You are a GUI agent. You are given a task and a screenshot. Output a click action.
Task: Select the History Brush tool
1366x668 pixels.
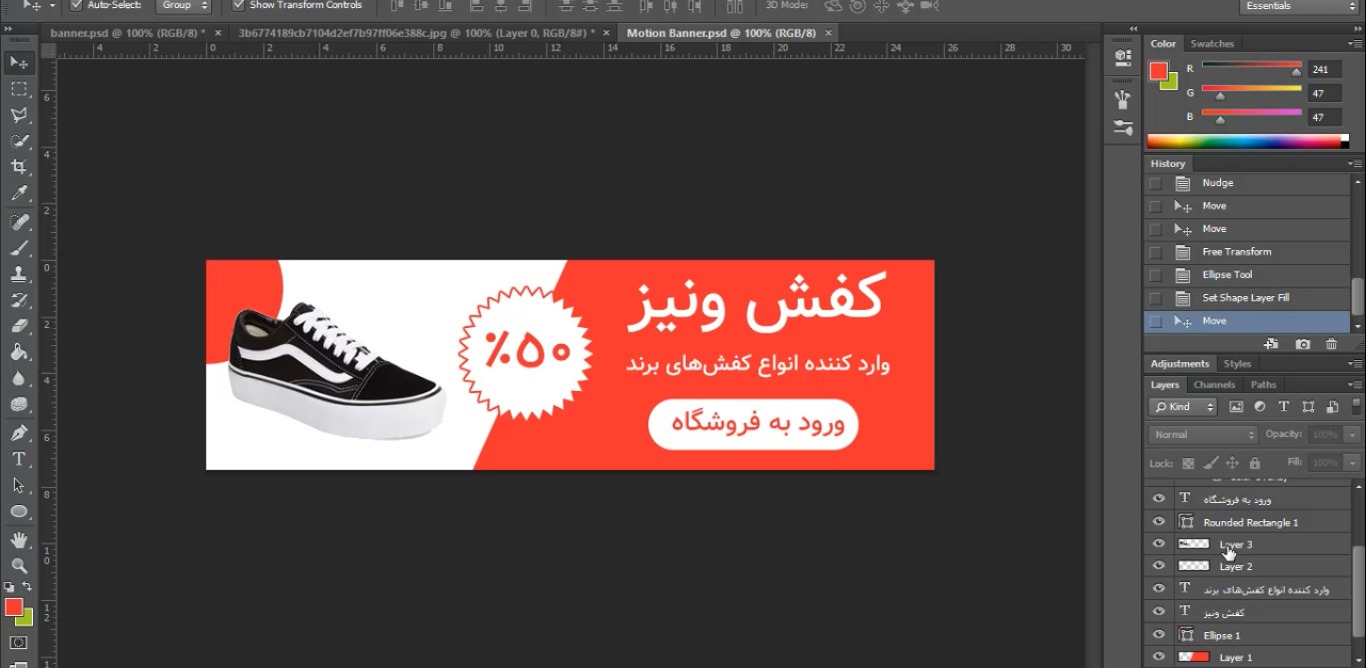tap(19, 299)
